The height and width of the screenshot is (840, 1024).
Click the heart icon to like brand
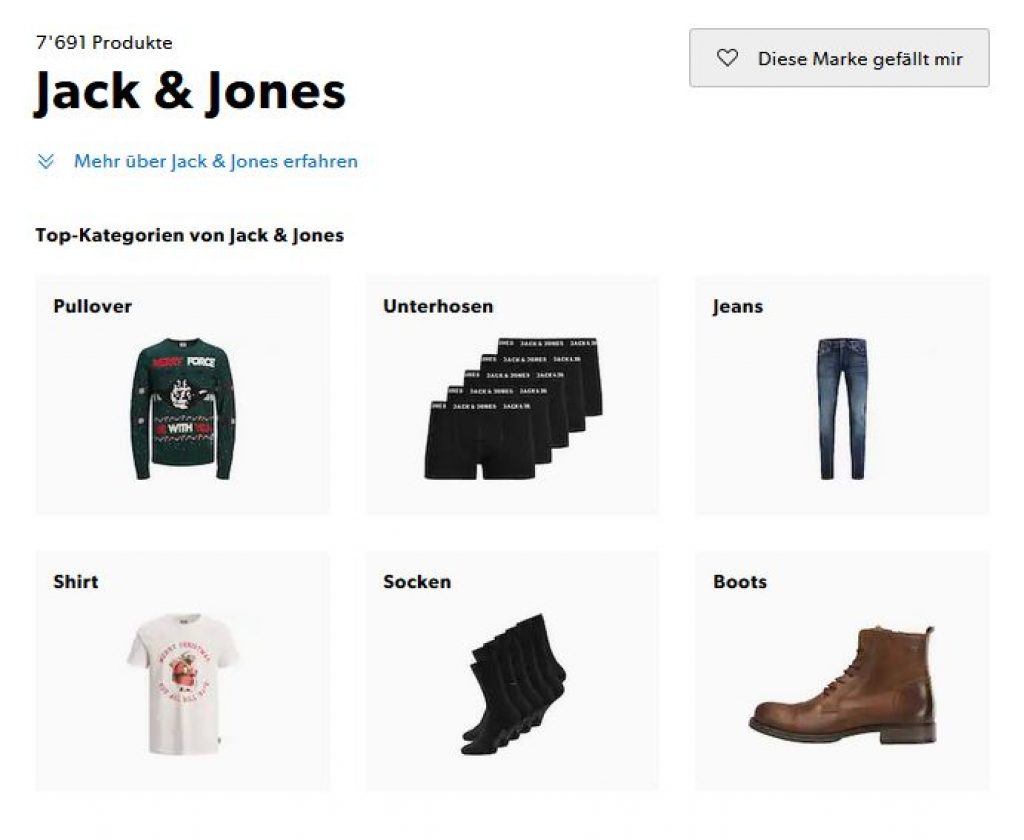[x=728, y=59]
